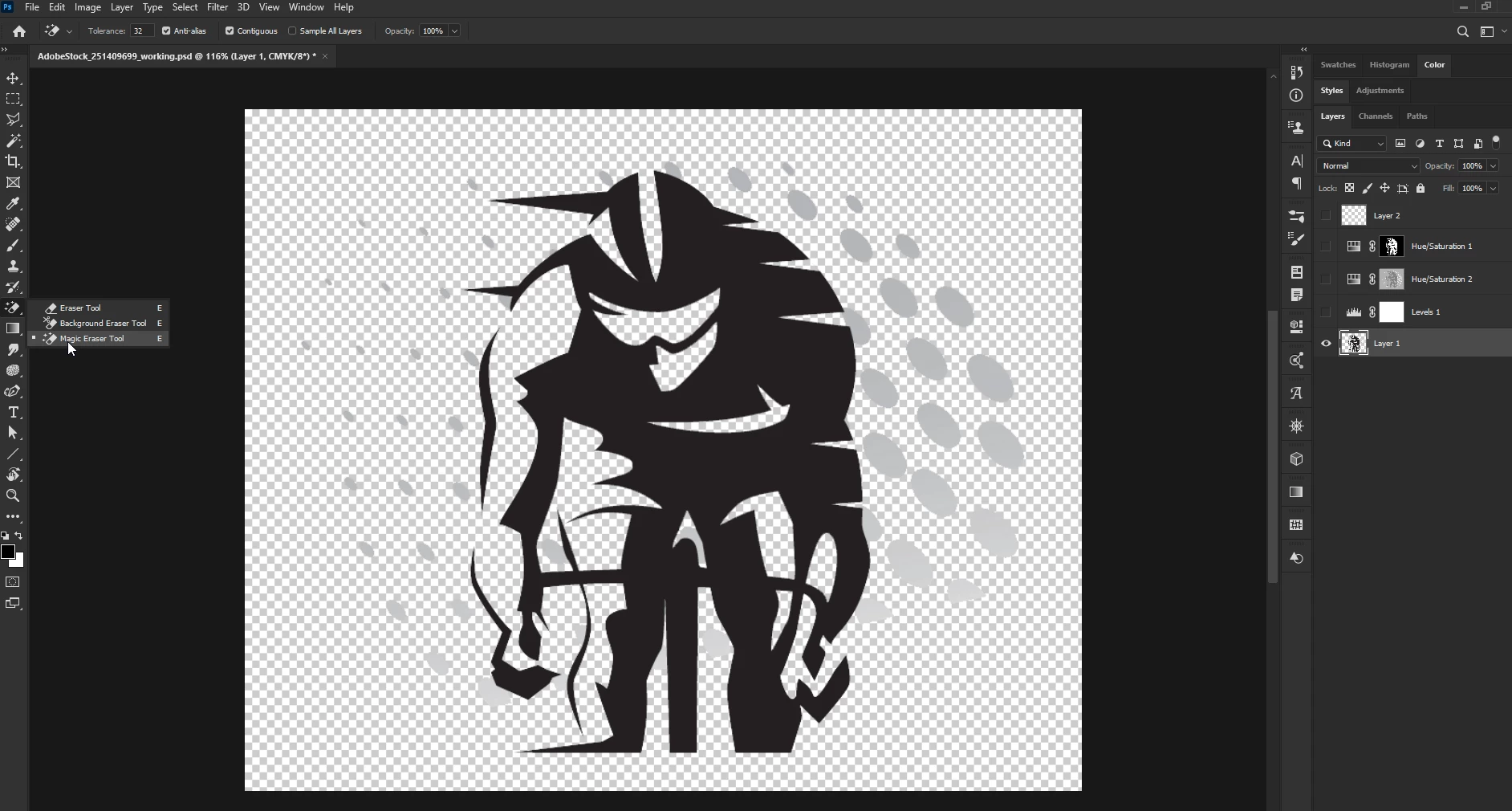The height and width of the screenshot is (811, 1512).
Task: Open the tool preset picker arrow
Action: coord(69,31)
